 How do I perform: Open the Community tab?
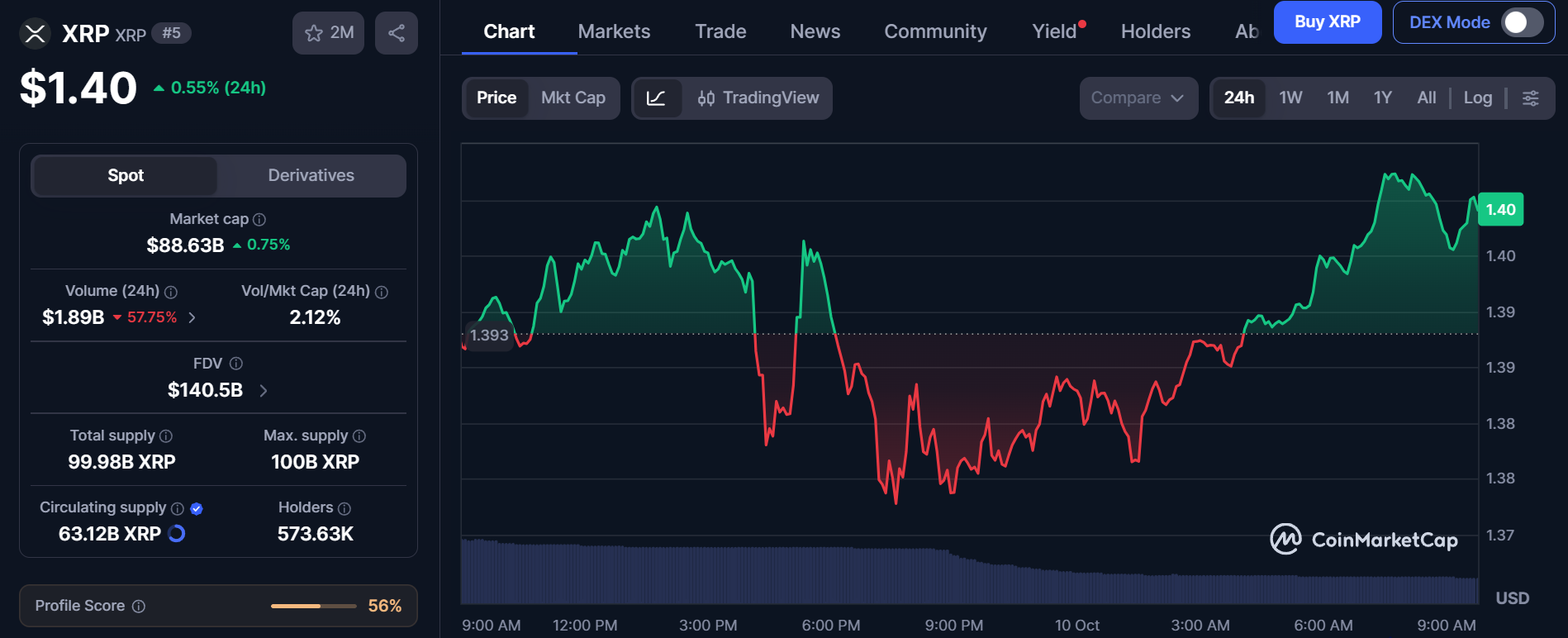tap(935, 31)
